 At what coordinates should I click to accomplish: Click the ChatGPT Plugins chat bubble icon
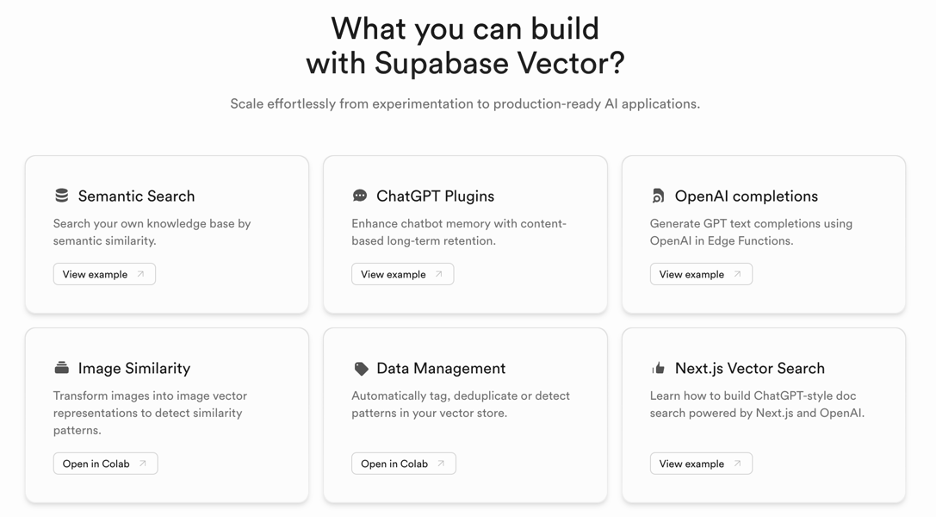(360, 196)
